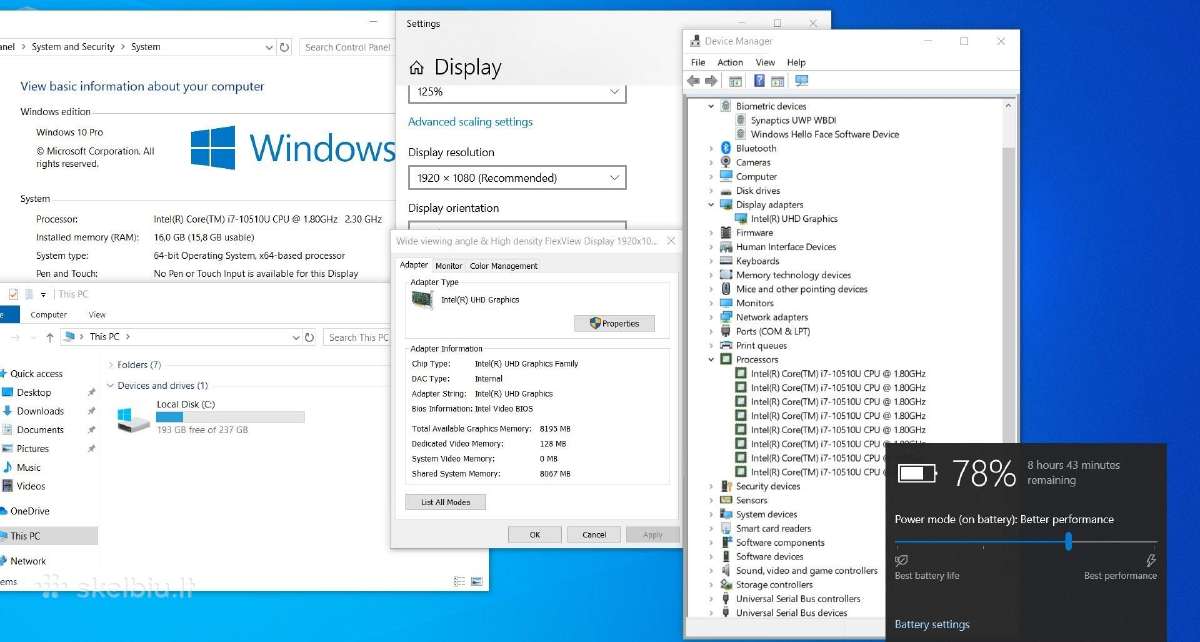Select Quick access in Explorer sidebar
The width and height of the screenshot is (1200, 642).
point(36,374)
